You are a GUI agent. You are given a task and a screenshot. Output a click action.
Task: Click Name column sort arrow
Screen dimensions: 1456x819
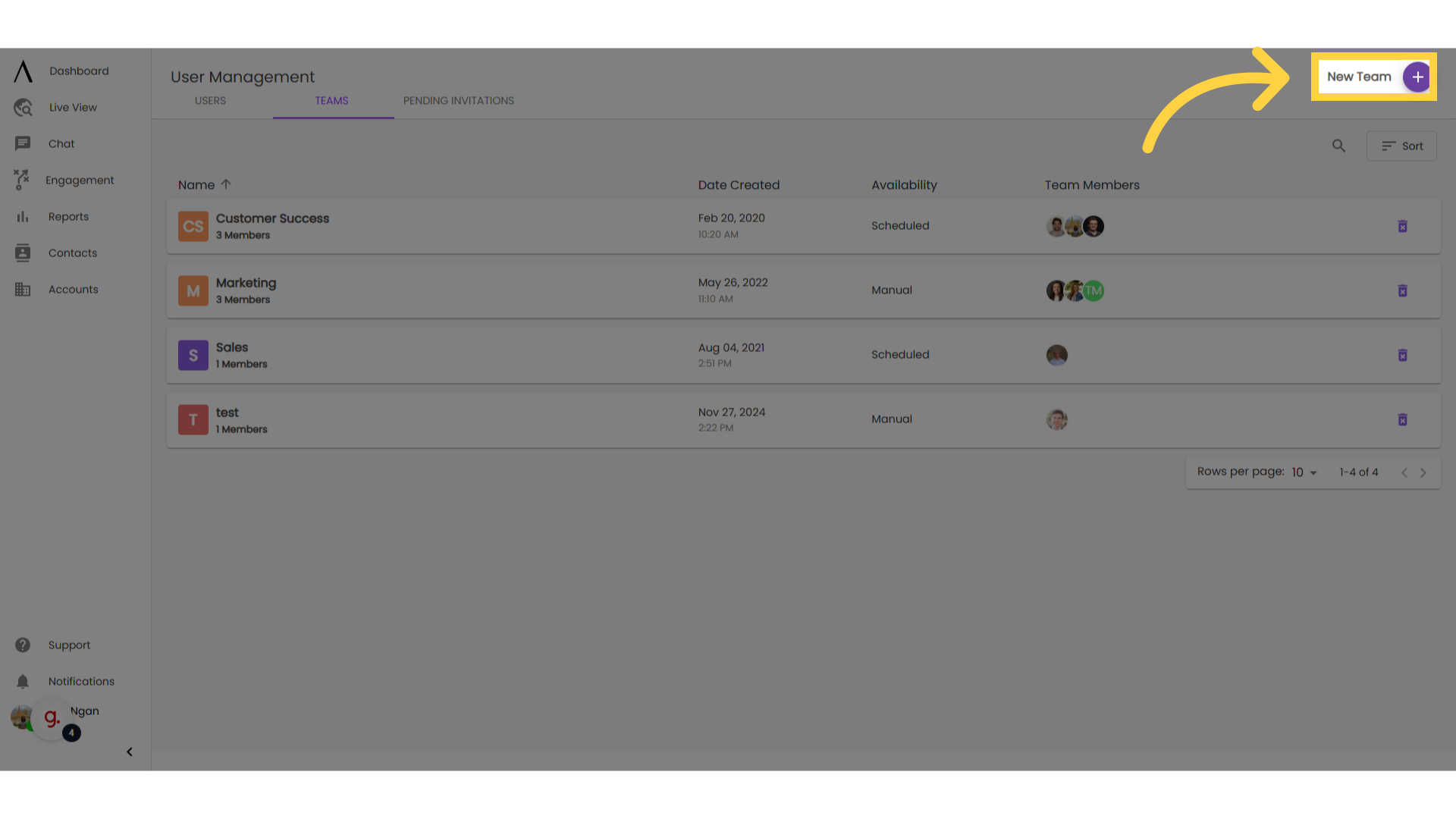click(x=225, y=185)
